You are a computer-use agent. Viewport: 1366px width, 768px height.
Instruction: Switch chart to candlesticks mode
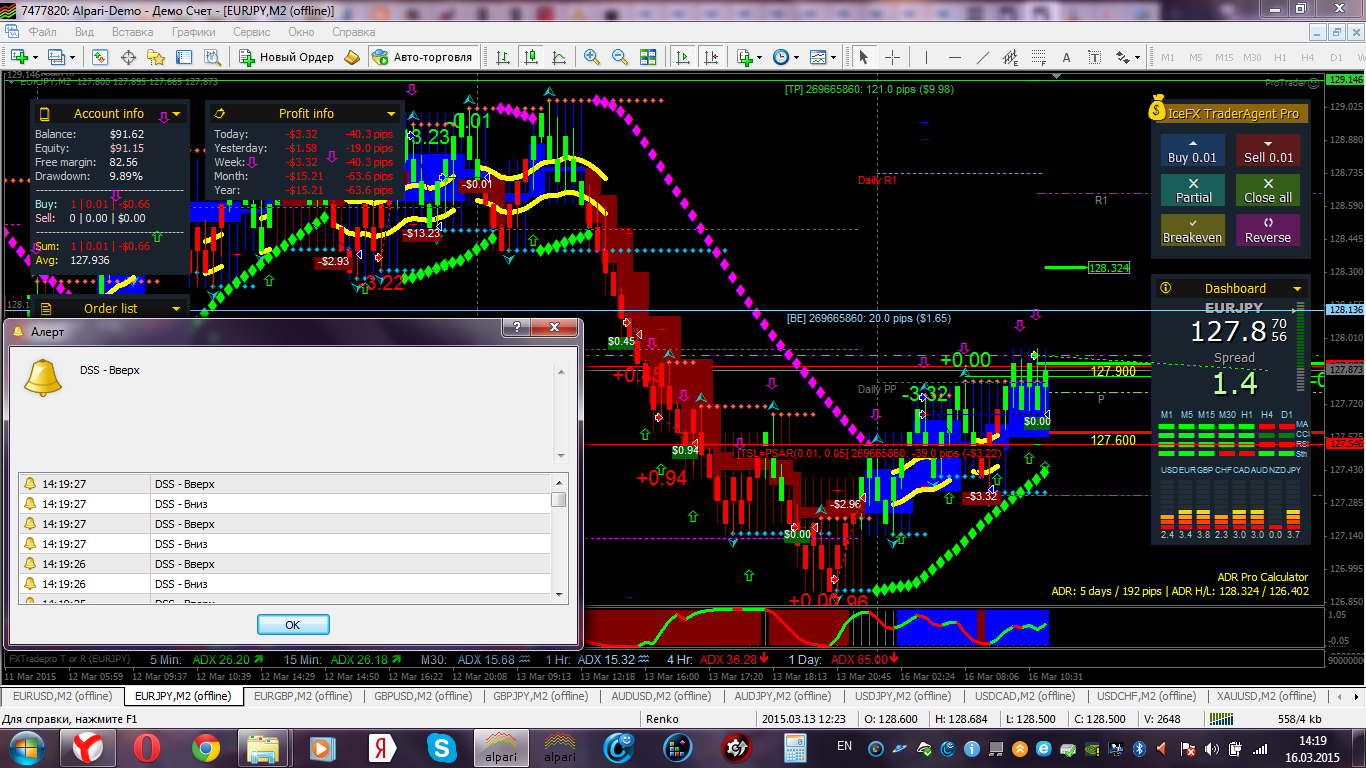(530, 57)
